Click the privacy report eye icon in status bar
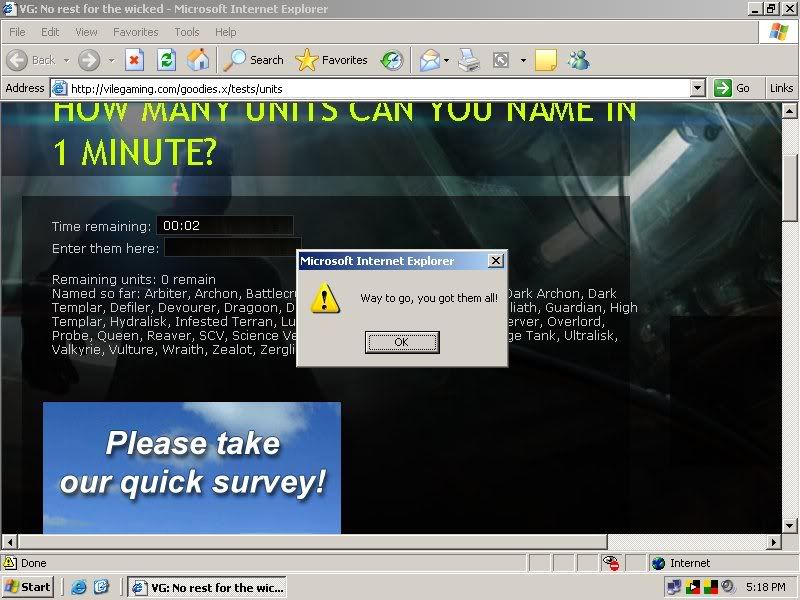 pyautogui.click(x=611, y=563)
